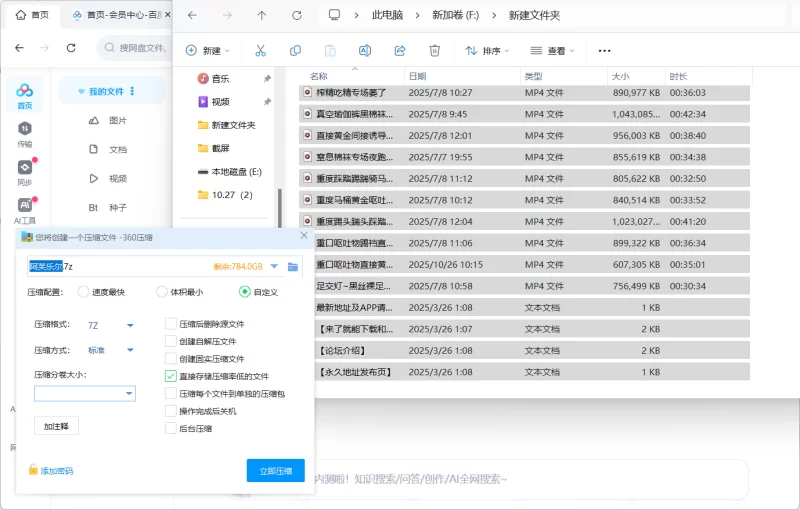Refresh the Explorer folder view

click(x=296, y=15)
